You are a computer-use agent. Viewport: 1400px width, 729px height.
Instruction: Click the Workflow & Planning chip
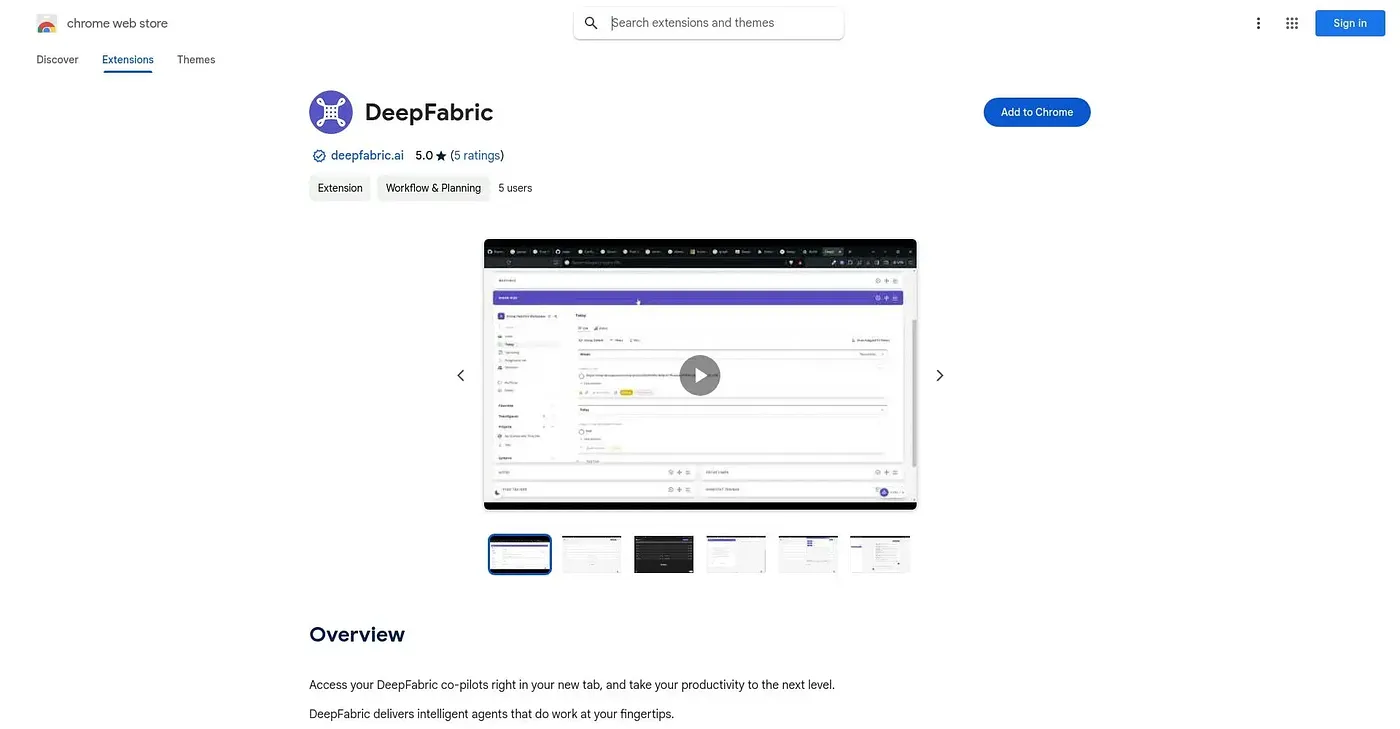pyautogui.click(x=433, y=188)
